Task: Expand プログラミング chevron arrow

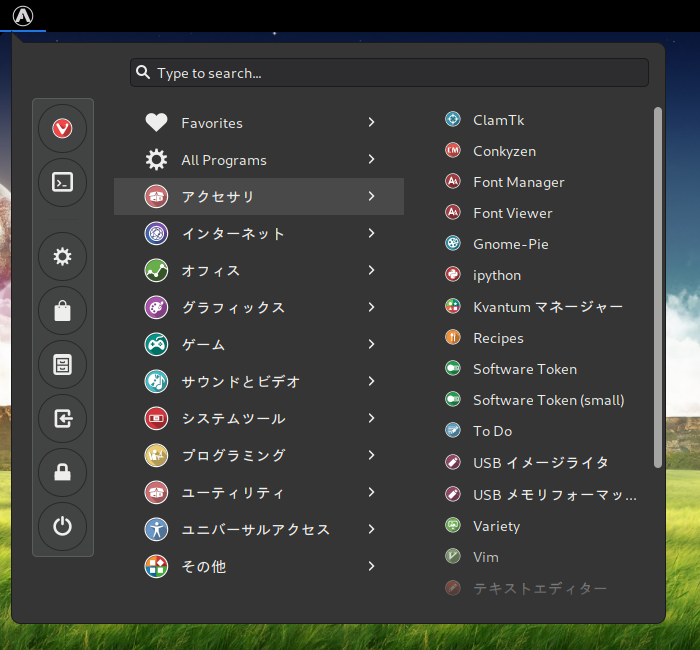Action: 371,455
